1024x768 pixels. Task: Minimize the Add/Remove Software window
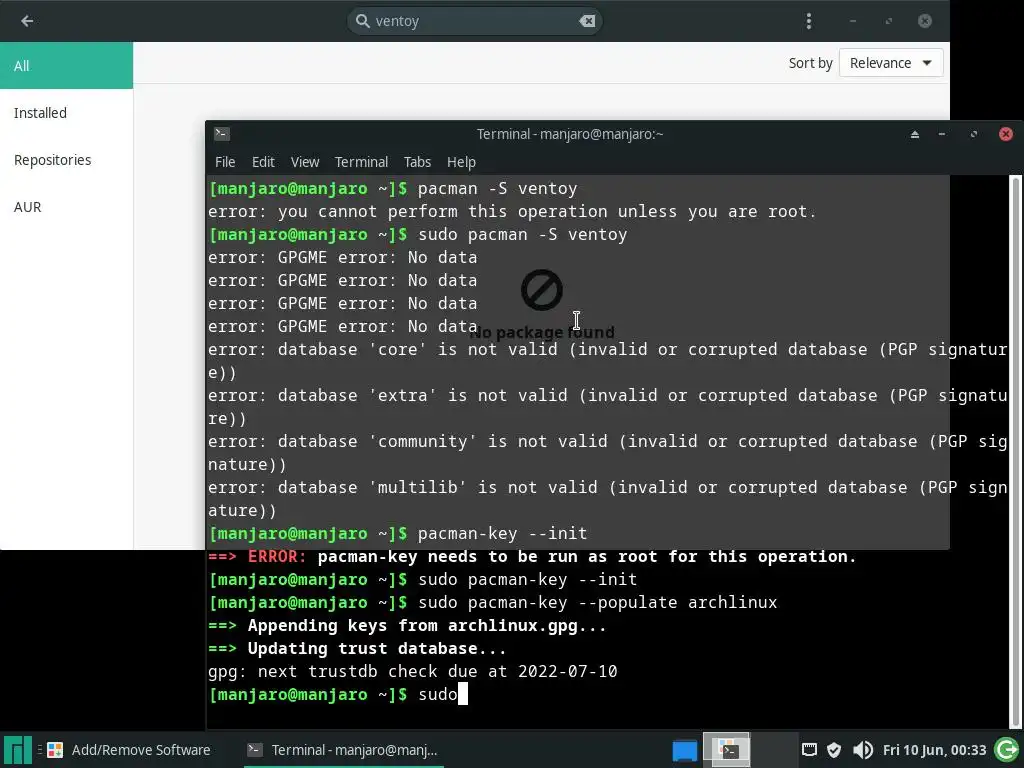pyautogui.click(x=852, y=21)
